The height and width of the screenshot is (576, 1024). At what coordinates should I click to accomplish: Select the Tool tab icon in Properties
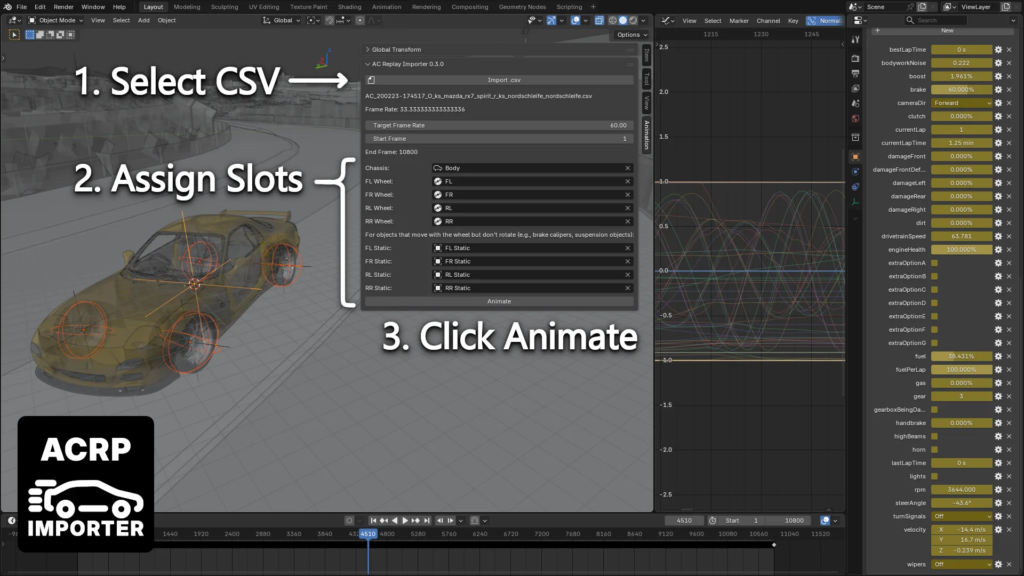pos(856,40)
